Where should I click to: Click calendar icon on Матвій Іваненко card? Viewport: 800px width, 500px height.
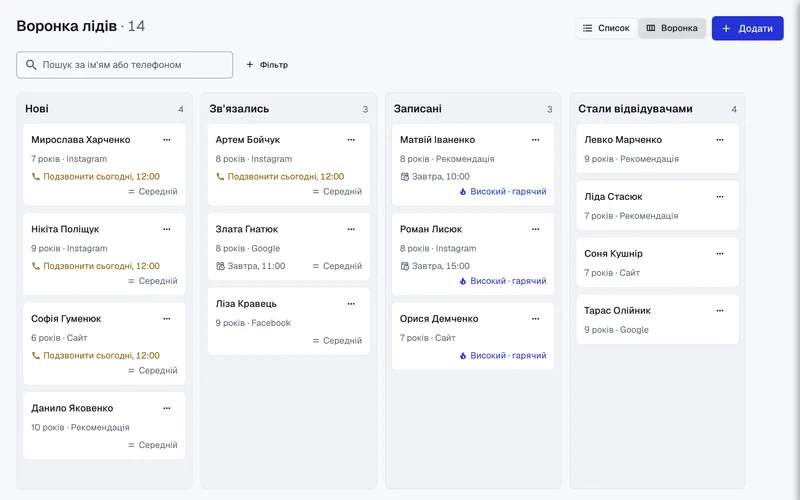coord(405,177)
